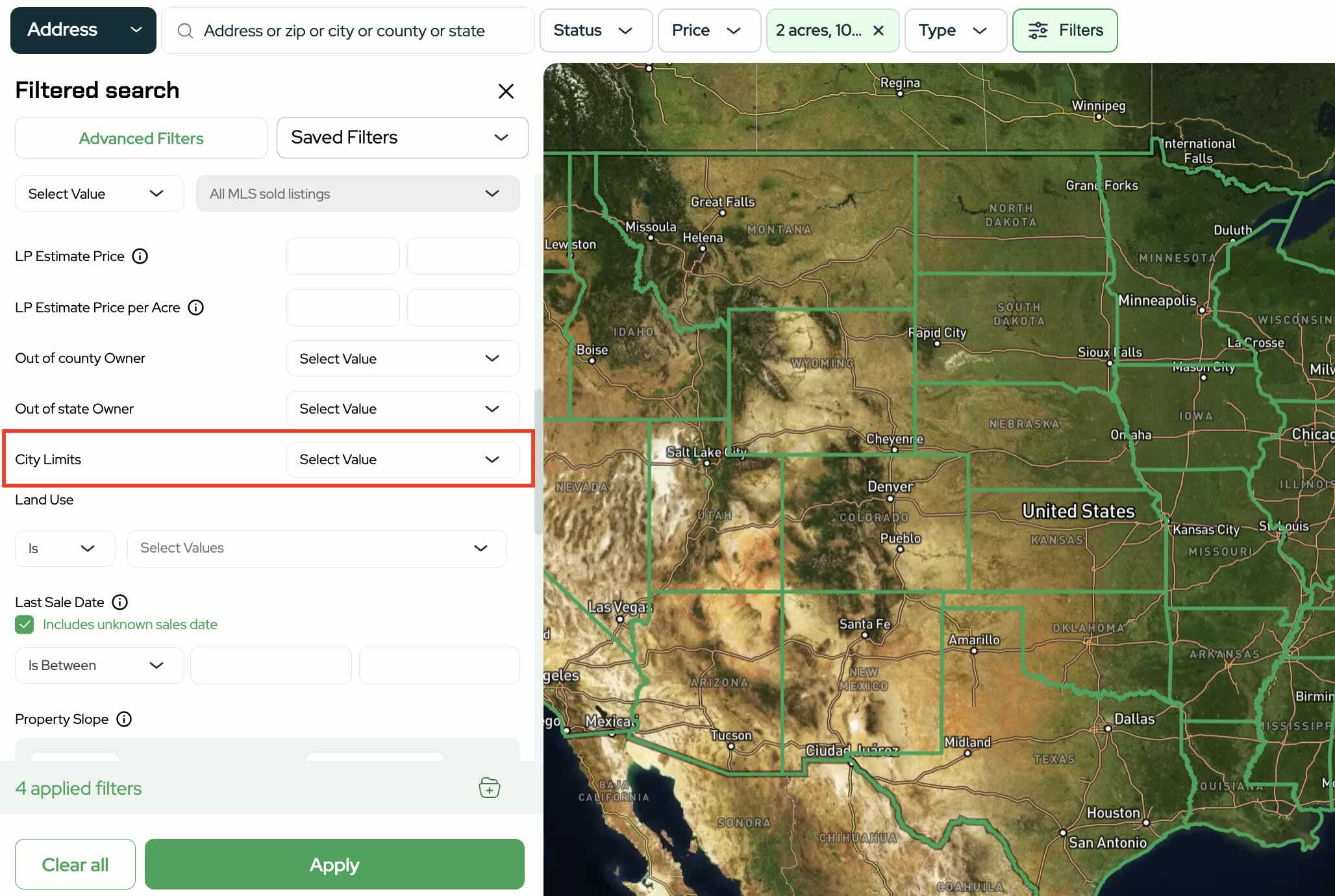Screen dimensions: 1335x896
Task: Open the Type filter dropdown
Action: pyautogui.click(x=954, y=31)
